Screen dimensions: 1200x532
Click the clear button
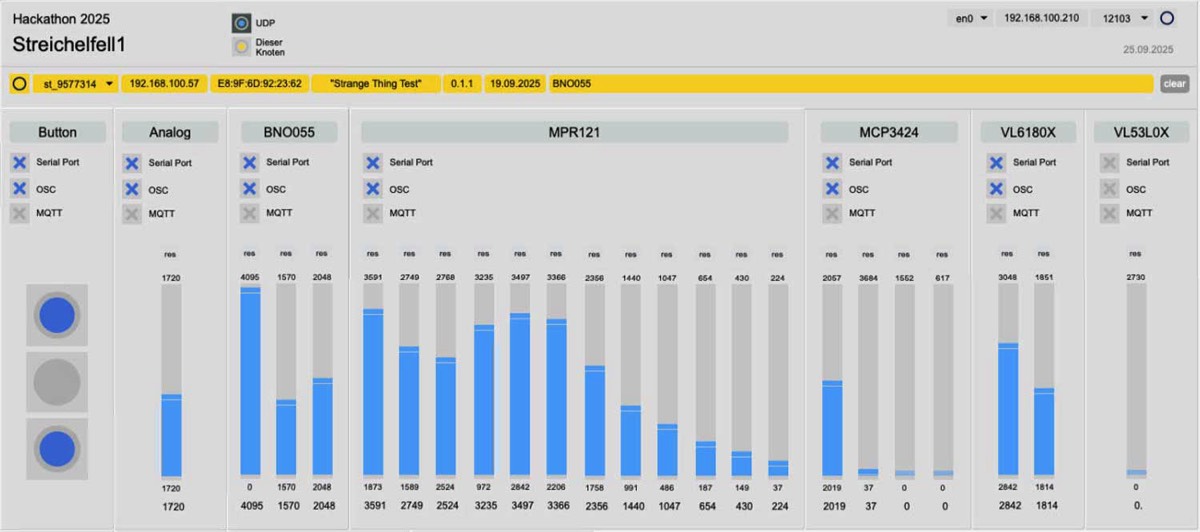(1174, 84)
